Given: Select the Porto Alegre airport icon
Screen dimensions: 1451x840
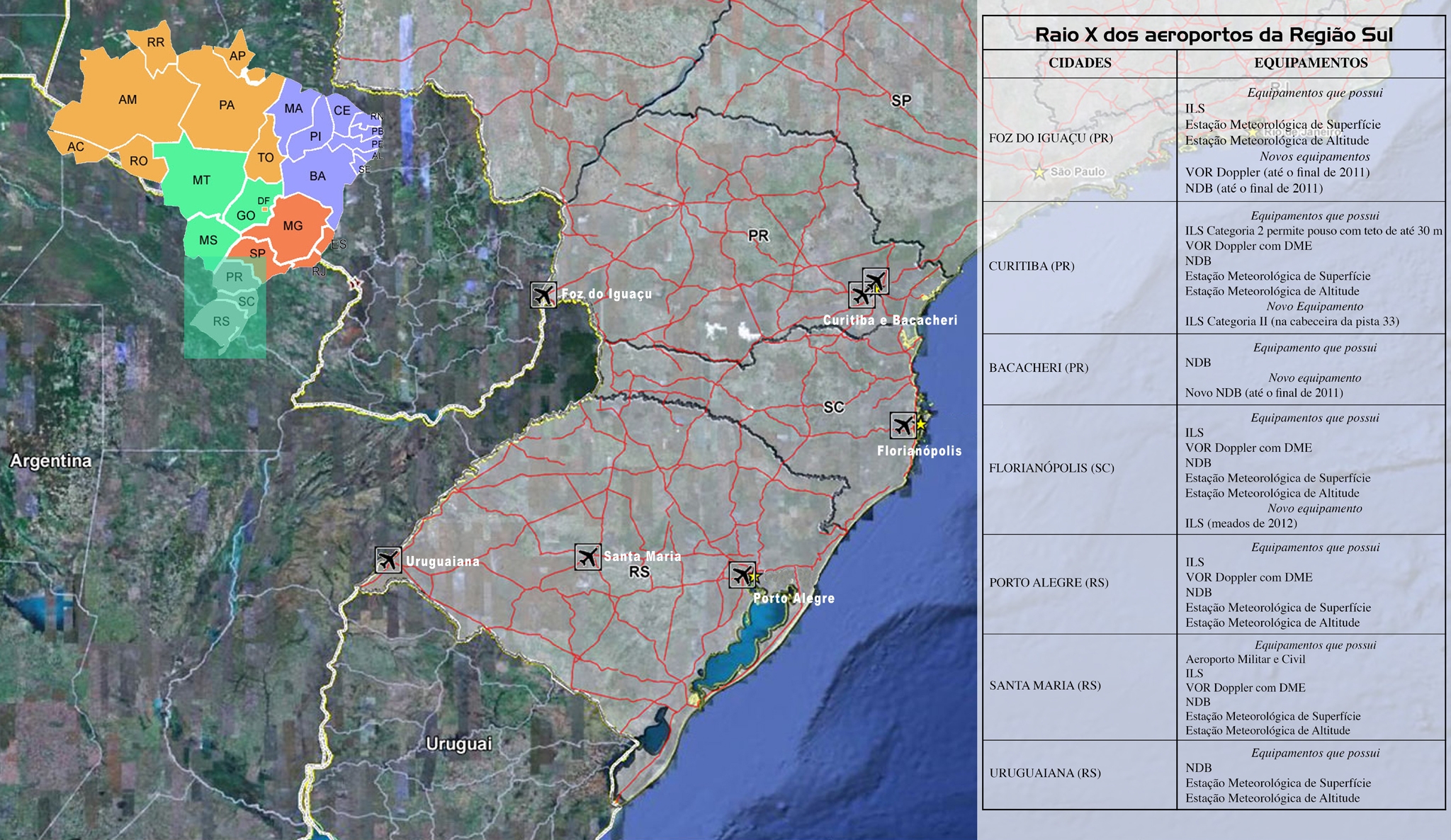Looking at the screenshot, I should click(x=742, y=575).
